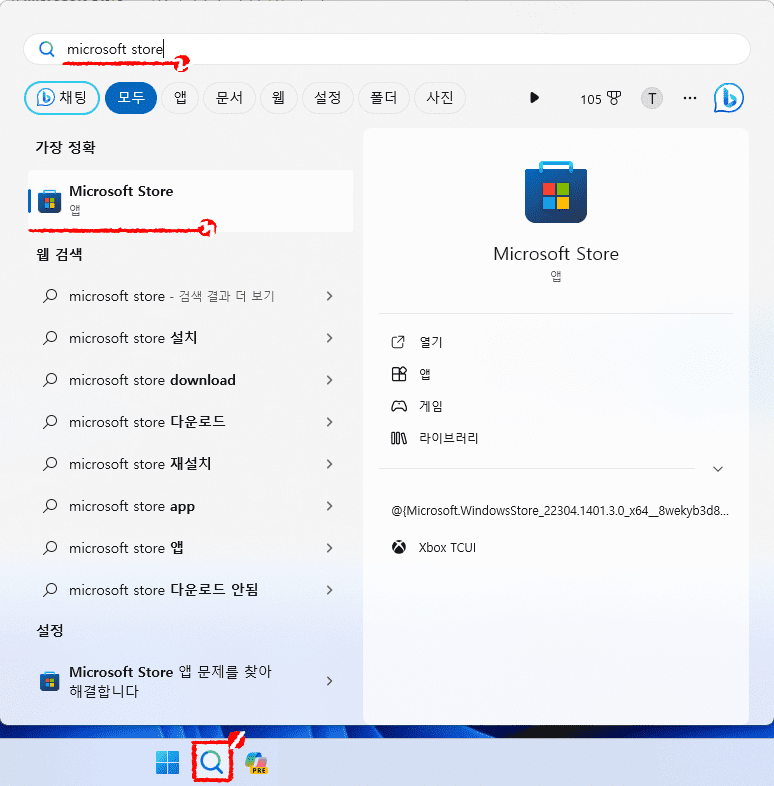Expand chevron for 'microsoft store app'
Screen dimensions: 774x786
tap(329, 506)
